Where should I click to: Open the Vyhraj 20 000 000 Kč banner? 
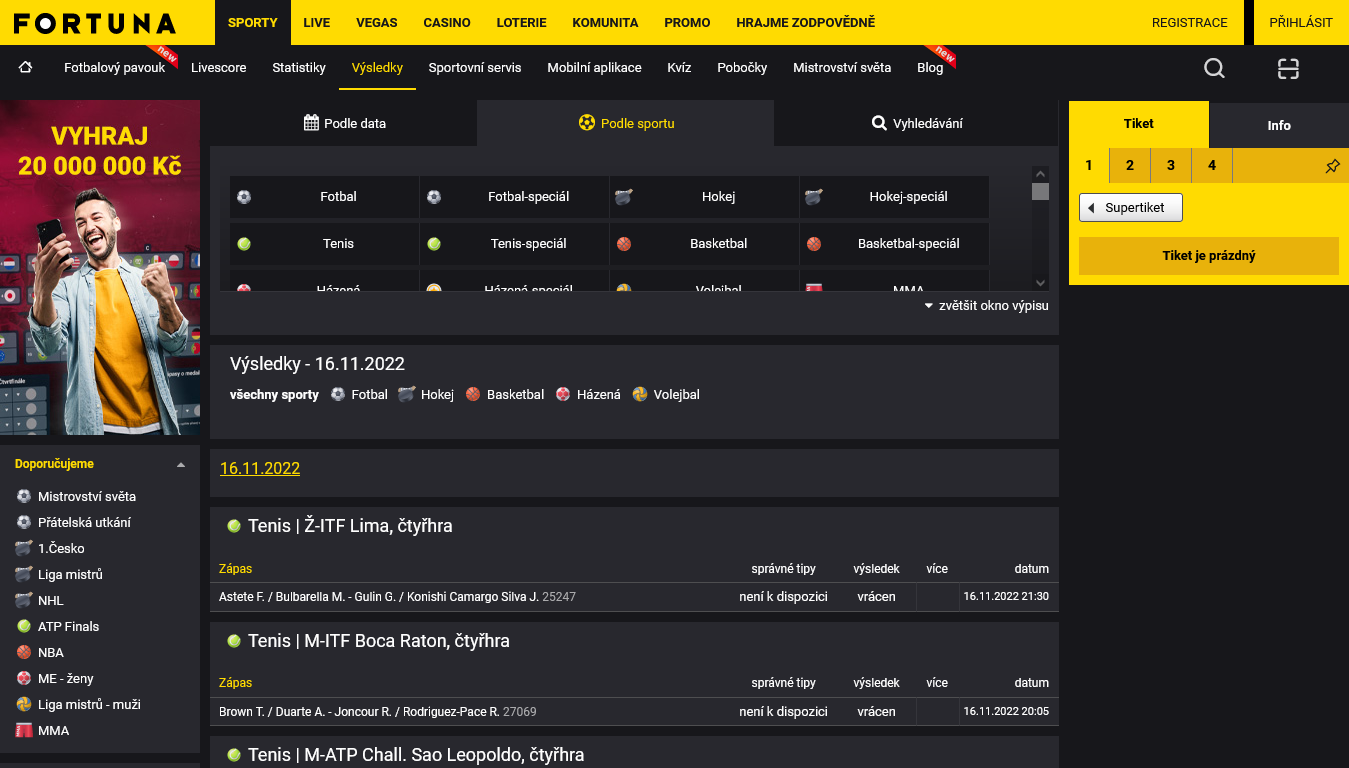tap(100, 268)
